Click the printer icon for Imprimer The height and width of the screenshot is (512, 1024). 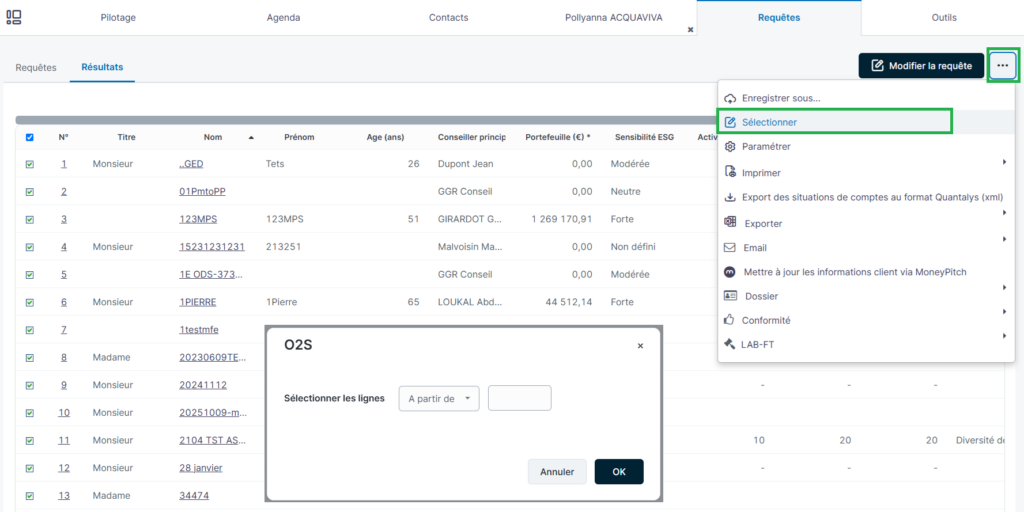[730, 172]
